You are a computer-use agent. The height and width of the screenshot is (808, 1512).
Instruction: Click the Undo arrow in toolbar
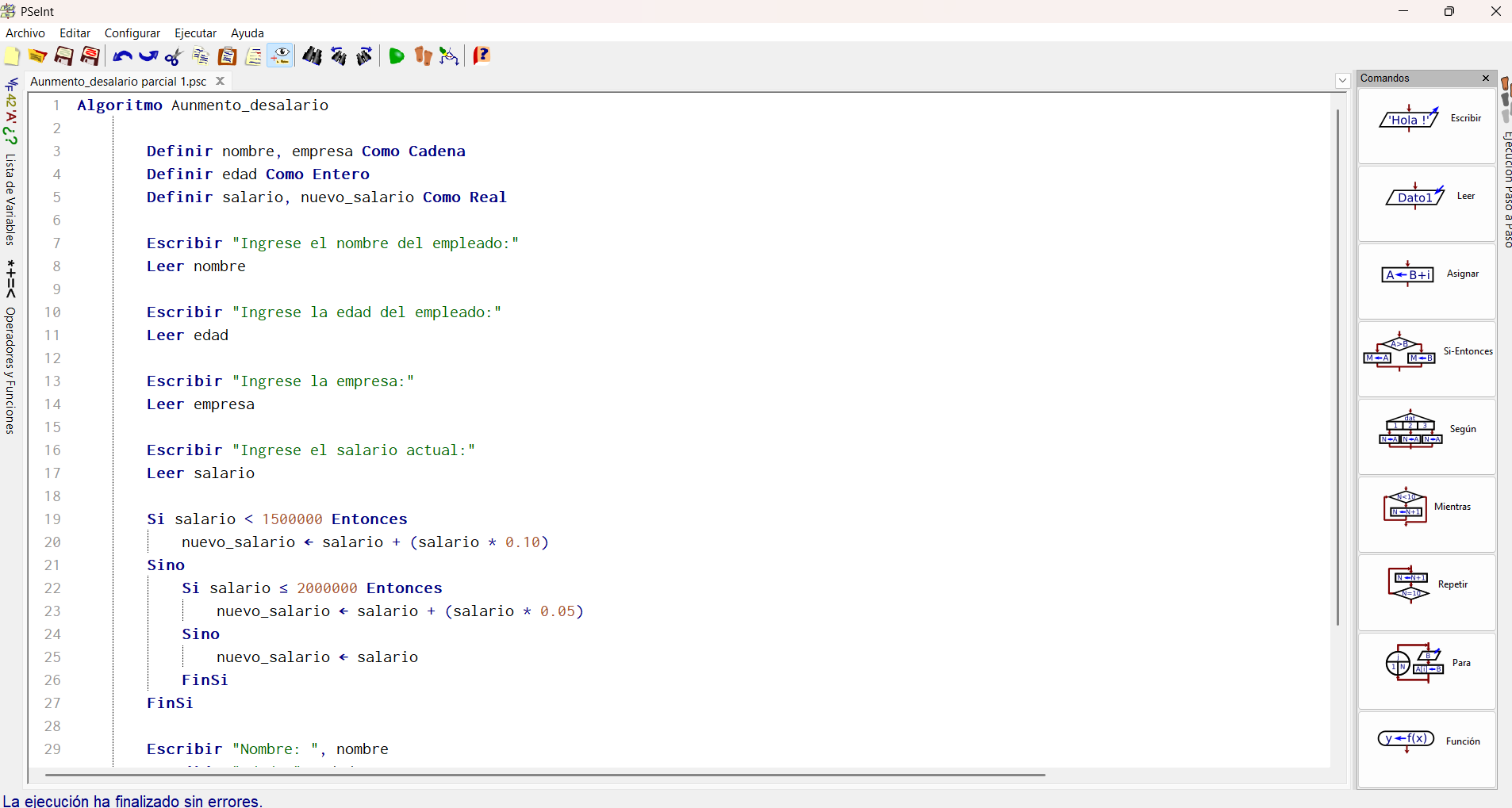tap(122, 56)
